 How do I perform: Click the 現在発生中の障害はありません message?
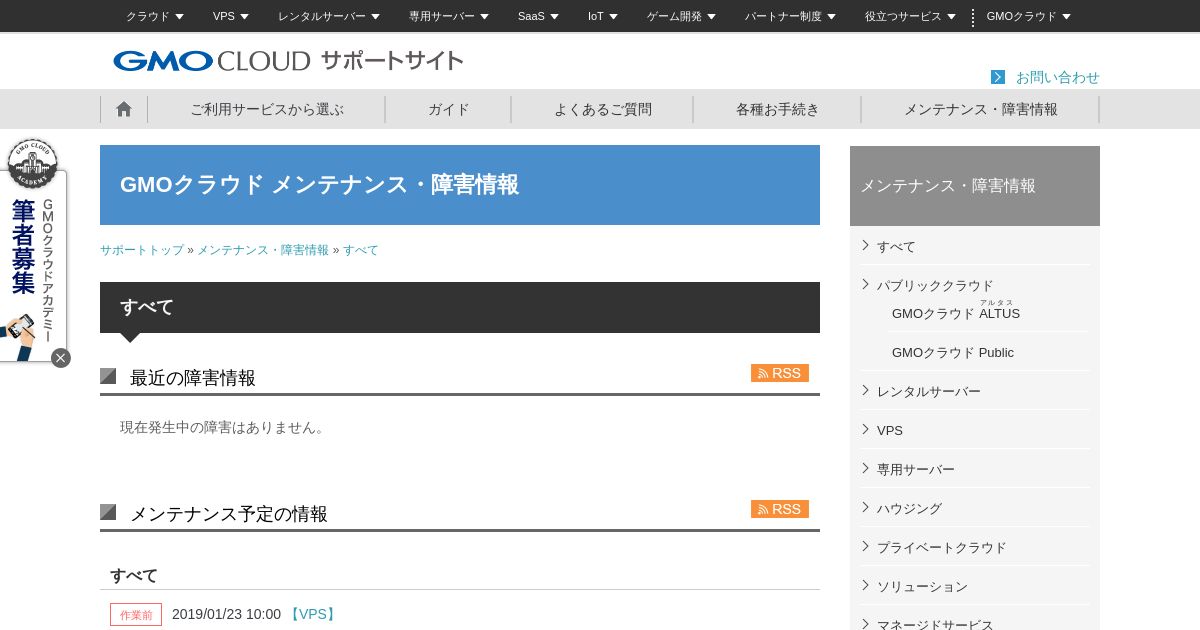(x=224, y=427)
